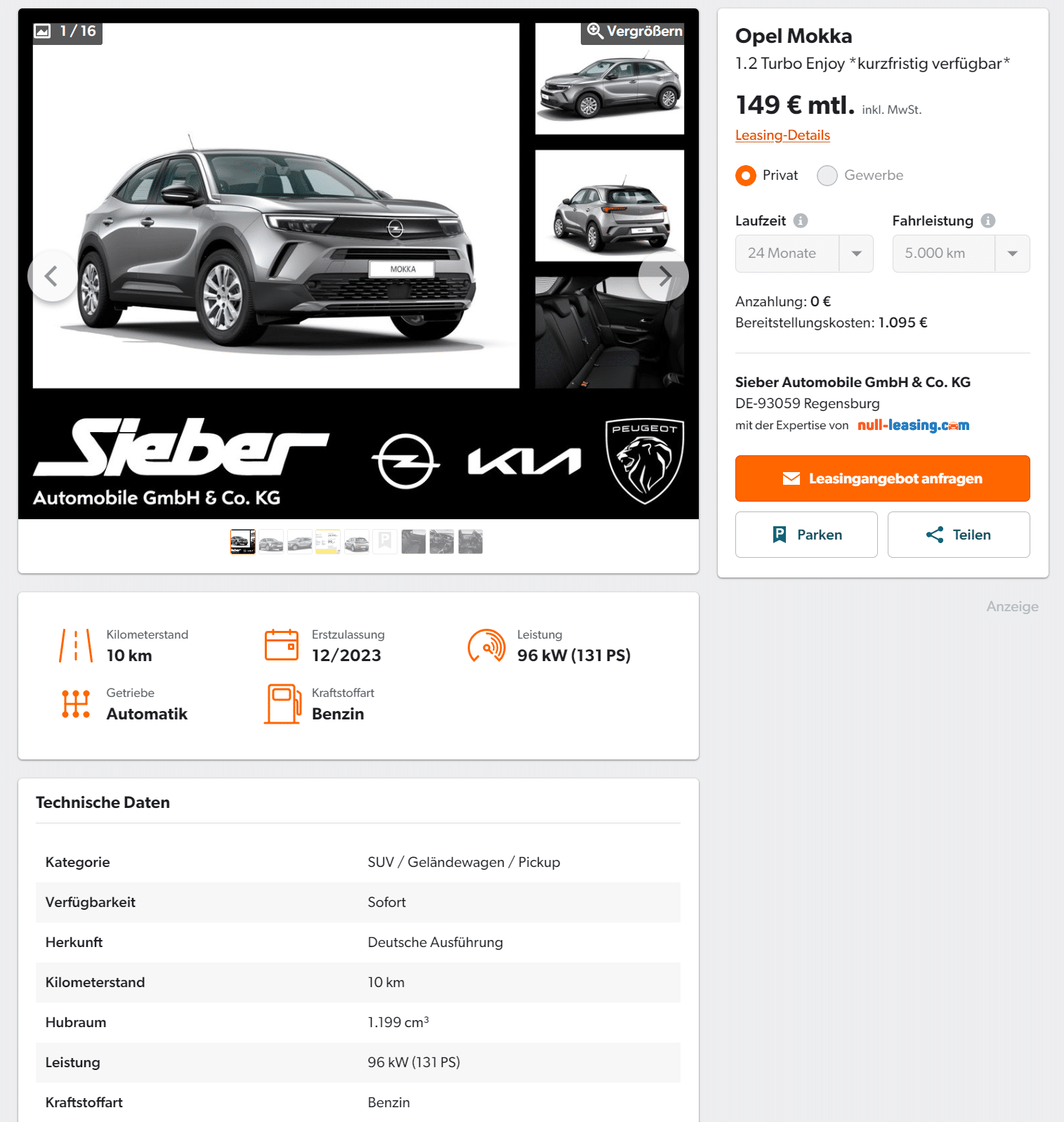Choose the yellow price sheet thumbnail
Screen dimensions: 1064x1122
coord(328,542)
